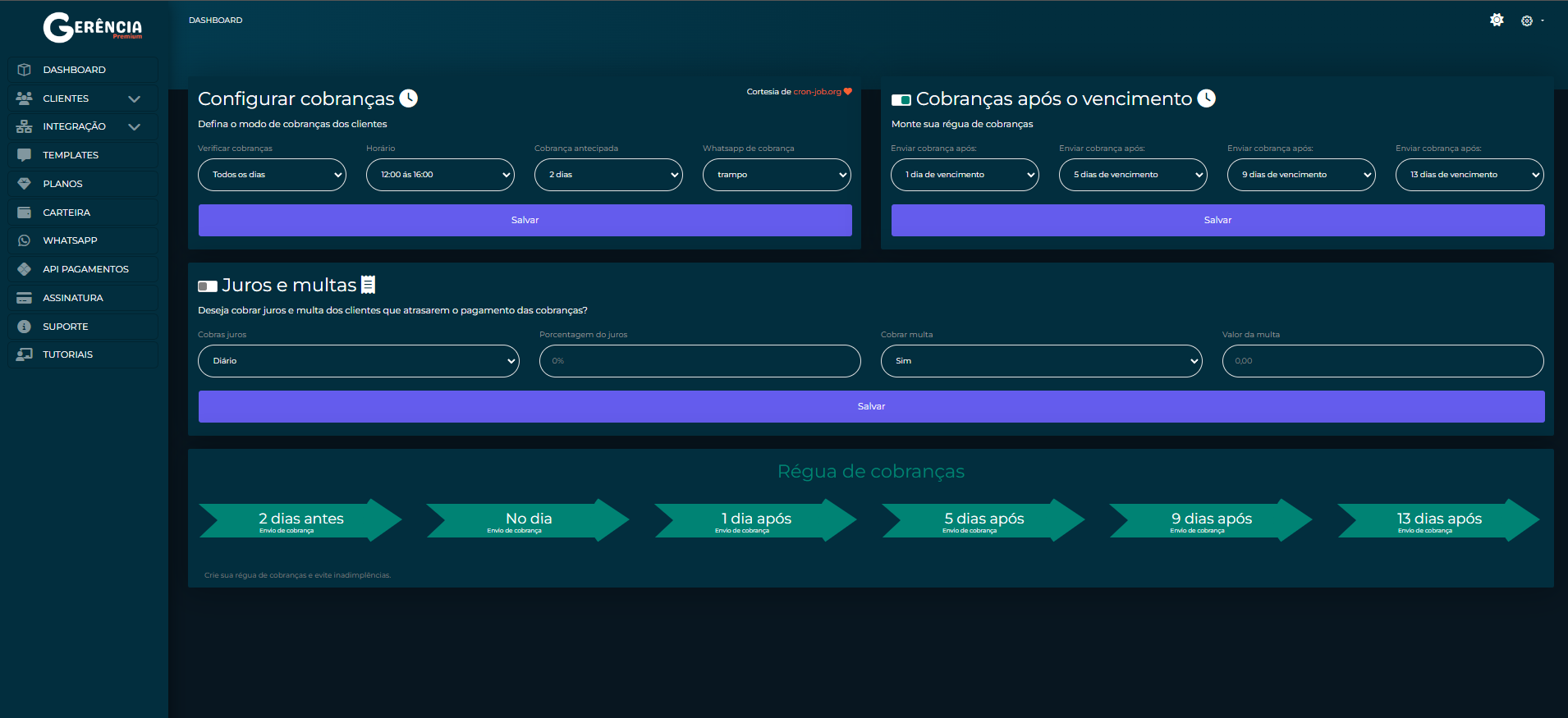
Task: Click the Suporte question mark icon
Action: pos(25,327)
